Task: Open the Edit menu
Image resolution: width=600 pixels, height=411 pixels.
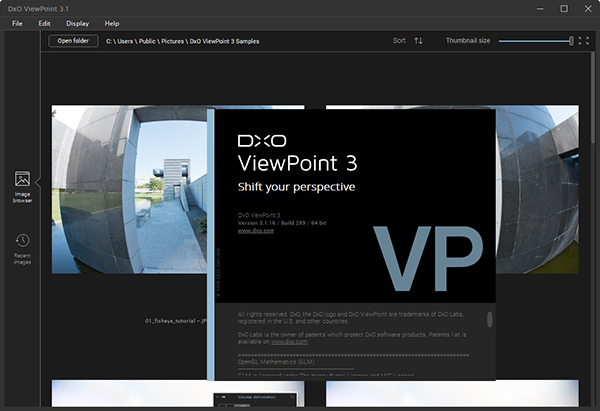Action: coord(44,23)
